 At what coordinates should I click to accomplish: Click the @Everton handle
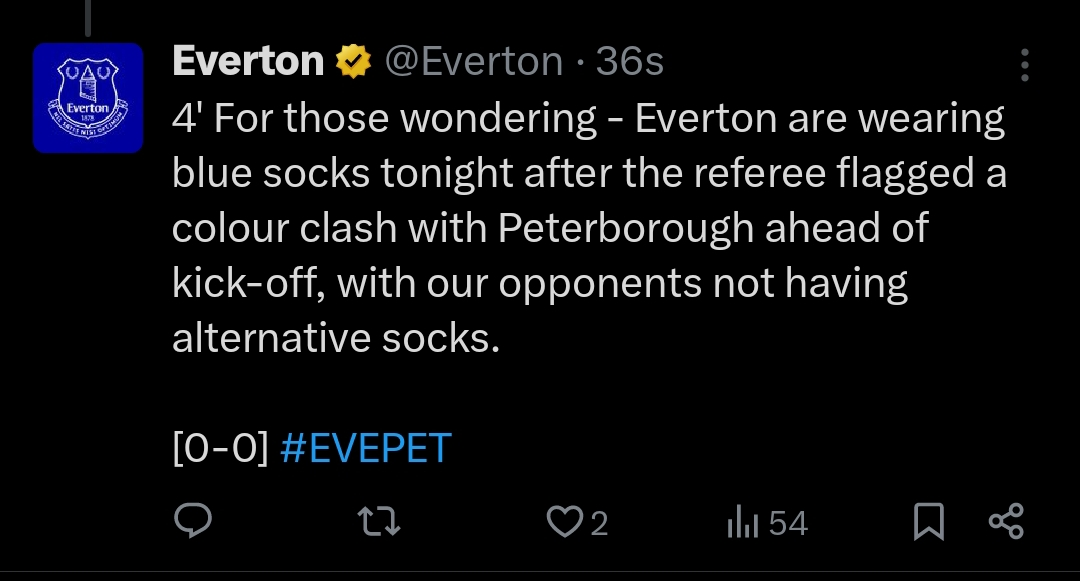474,61
